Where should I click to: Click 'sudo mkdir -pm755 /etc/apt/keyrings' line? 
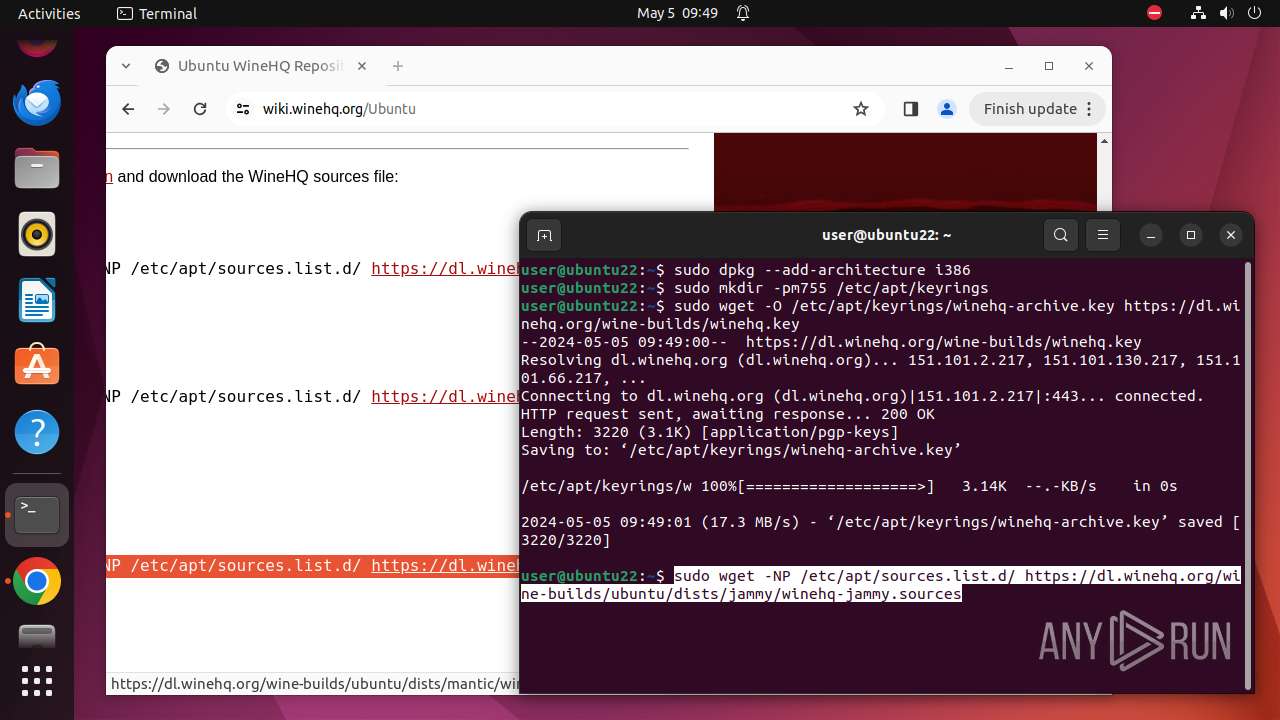(x=831, y=288)
